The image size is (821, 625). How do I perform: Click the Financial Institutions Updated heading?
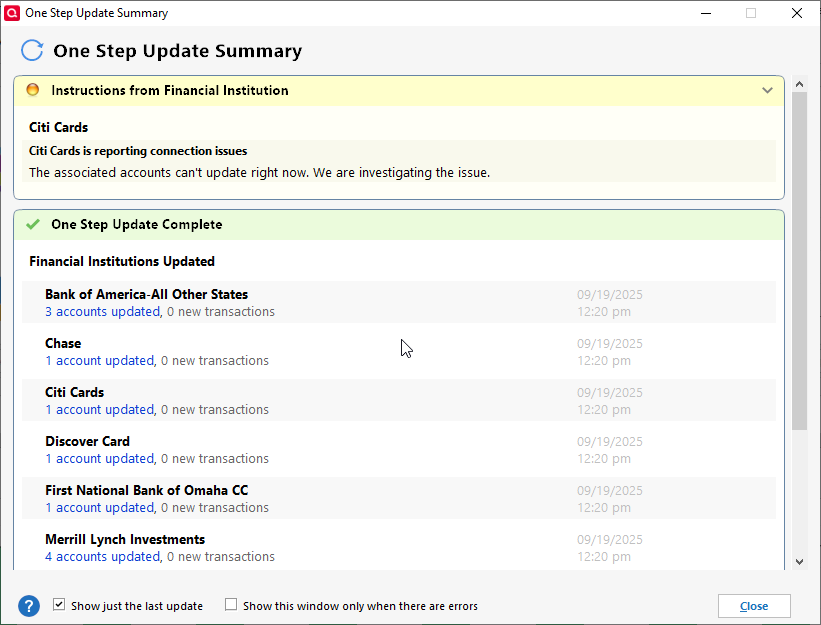[122, 261]
